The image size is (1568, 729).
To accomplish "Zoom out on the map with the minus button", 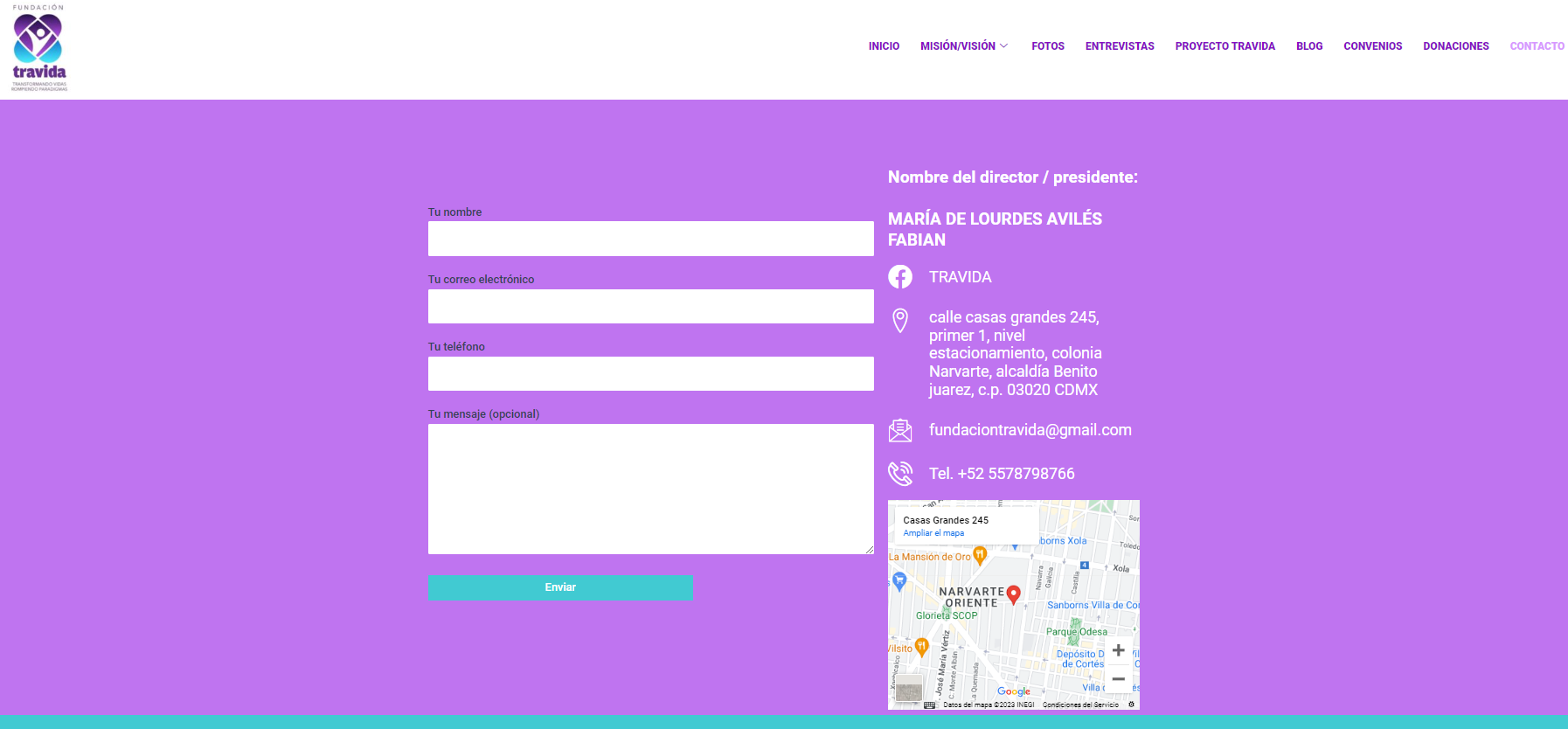I will [x=1118, y=679].
